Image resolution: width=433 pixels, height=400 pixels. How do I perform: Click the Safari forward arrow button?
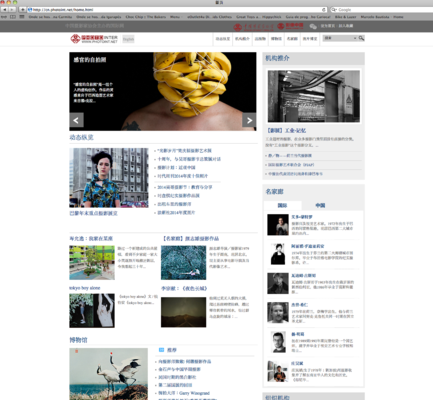[12, 10]
